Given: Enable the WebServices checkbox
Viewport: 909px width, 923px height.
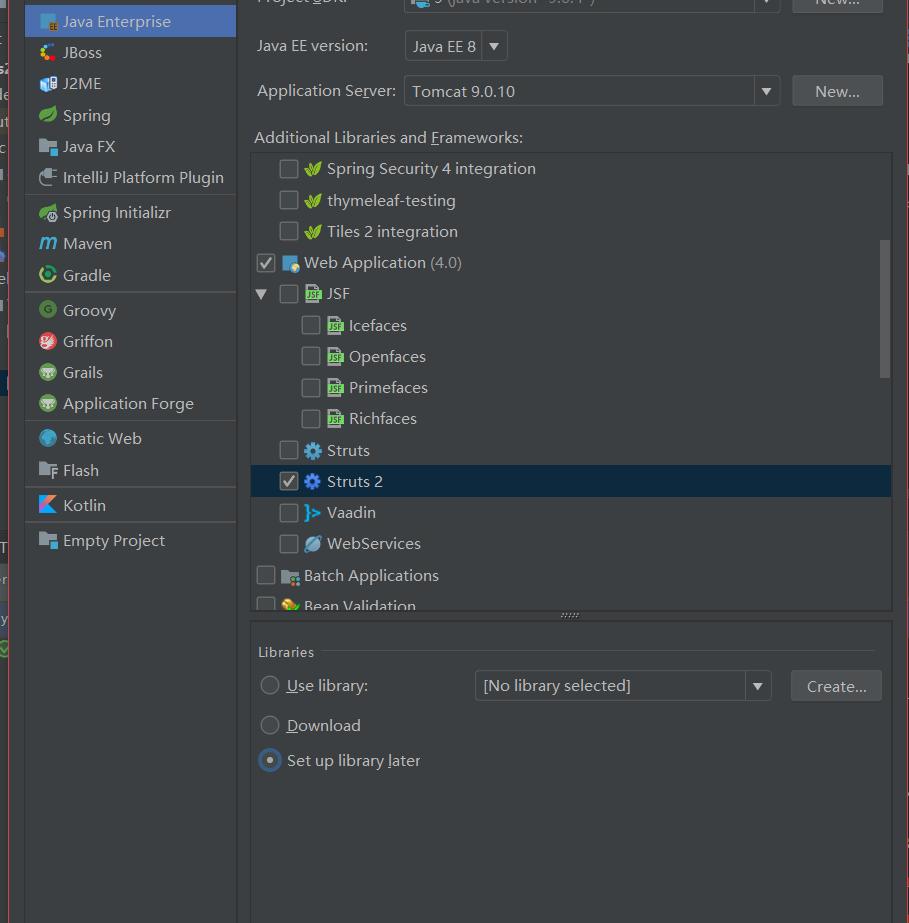Looking at the screenshot, I should (x=288, y=543).
